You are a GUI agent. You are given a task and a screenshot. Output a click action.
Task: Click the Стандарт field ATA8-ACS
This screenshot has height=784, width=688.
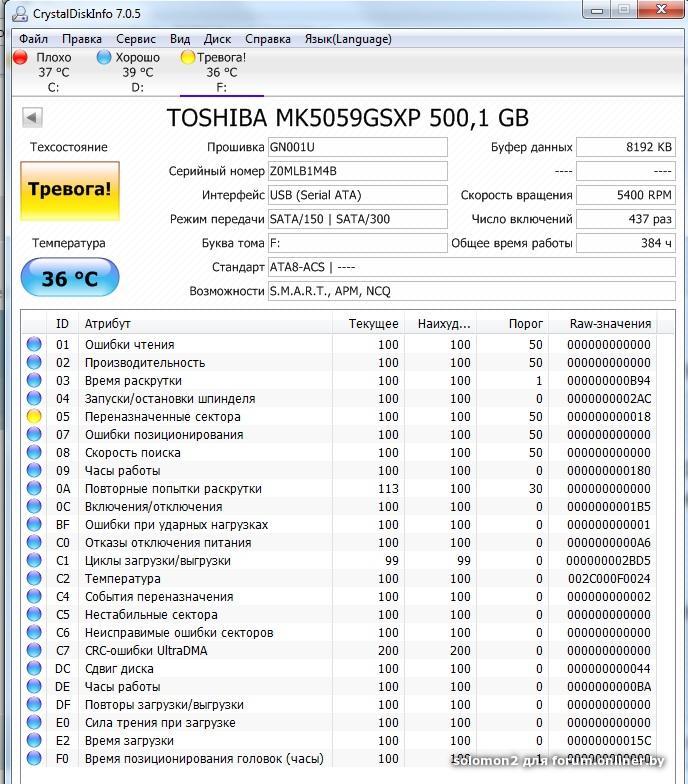[x=472, y=267]
